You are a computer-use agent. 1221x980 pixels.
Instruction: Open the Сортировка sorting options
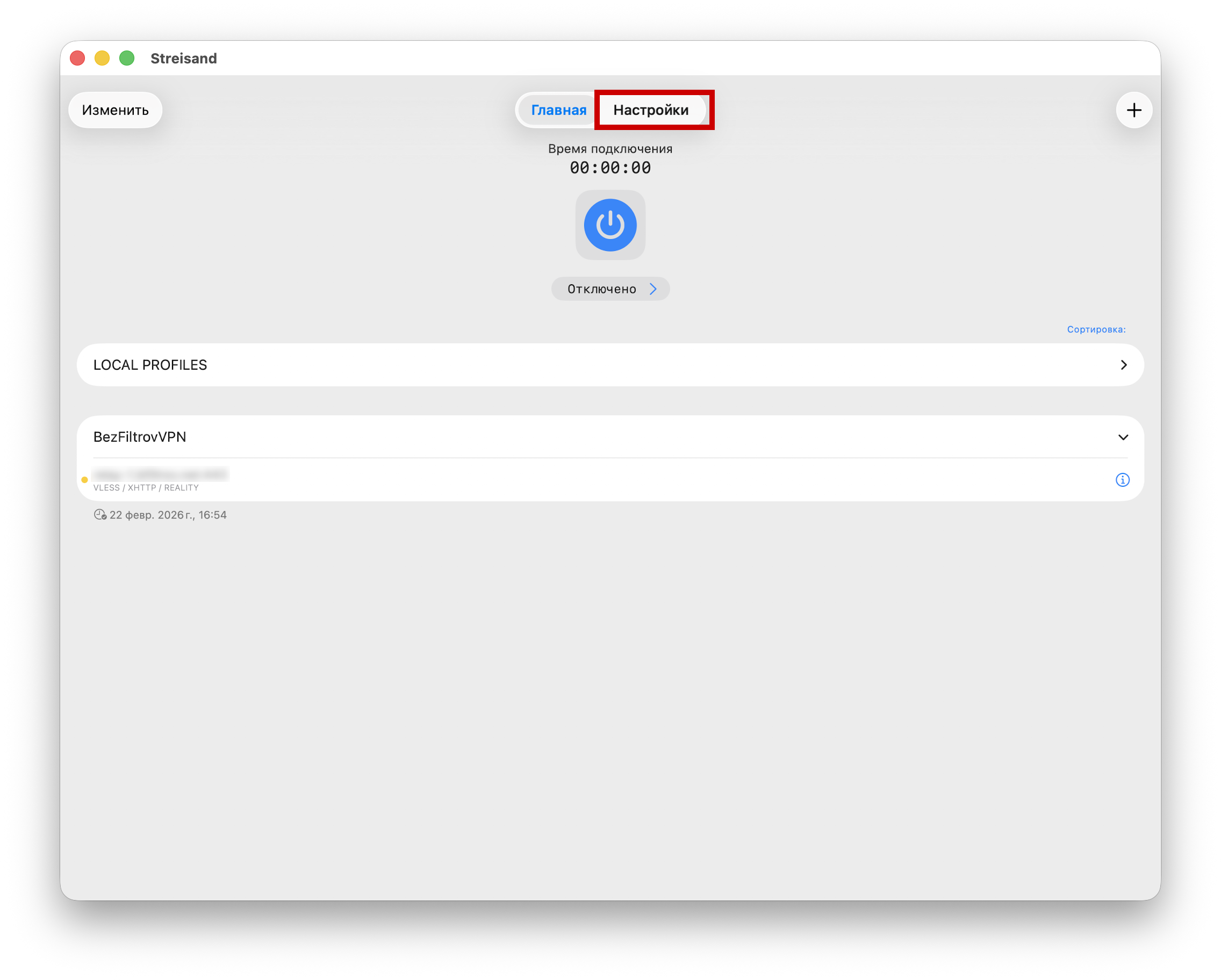click(x=1096, y=329)
